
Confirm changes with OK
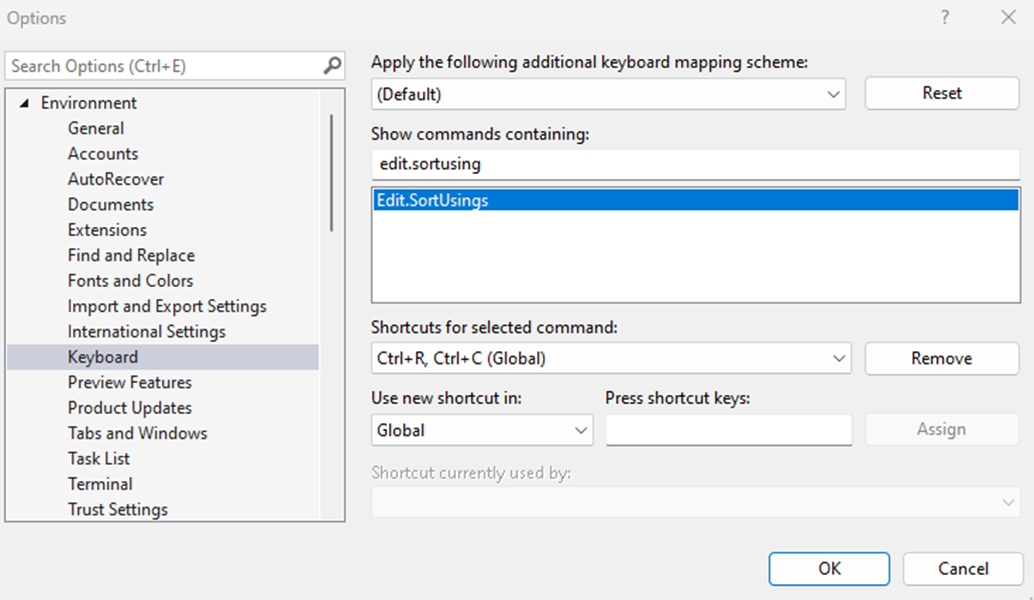point(828,568)
